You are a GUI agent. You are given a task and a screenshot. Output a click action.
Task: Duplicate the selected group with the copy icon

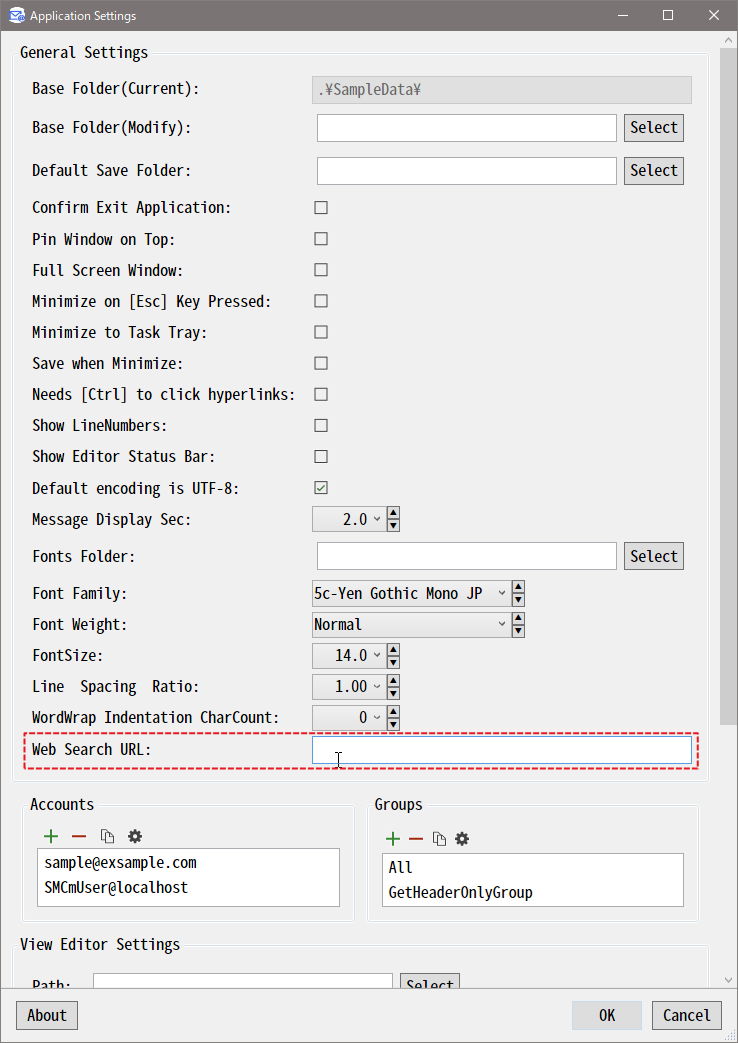[x=439, y=839]
